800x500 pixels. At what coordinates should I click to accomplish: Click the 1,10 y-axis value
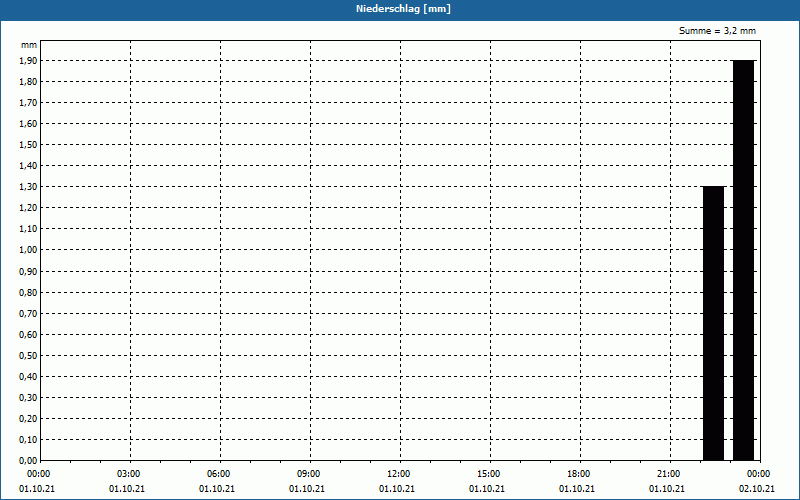[28, 229]
